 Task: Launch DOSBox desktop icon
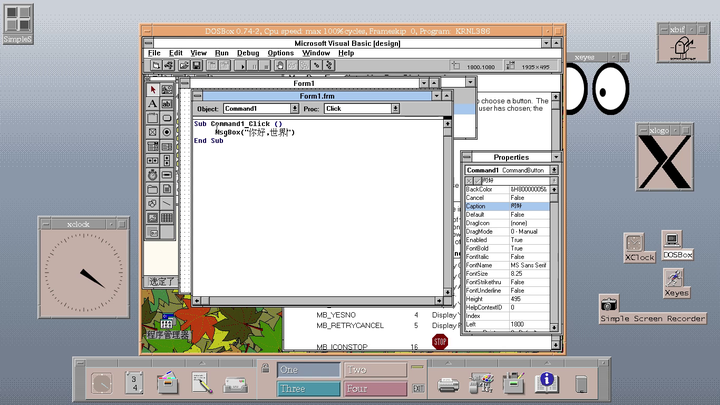click(671, 243)
